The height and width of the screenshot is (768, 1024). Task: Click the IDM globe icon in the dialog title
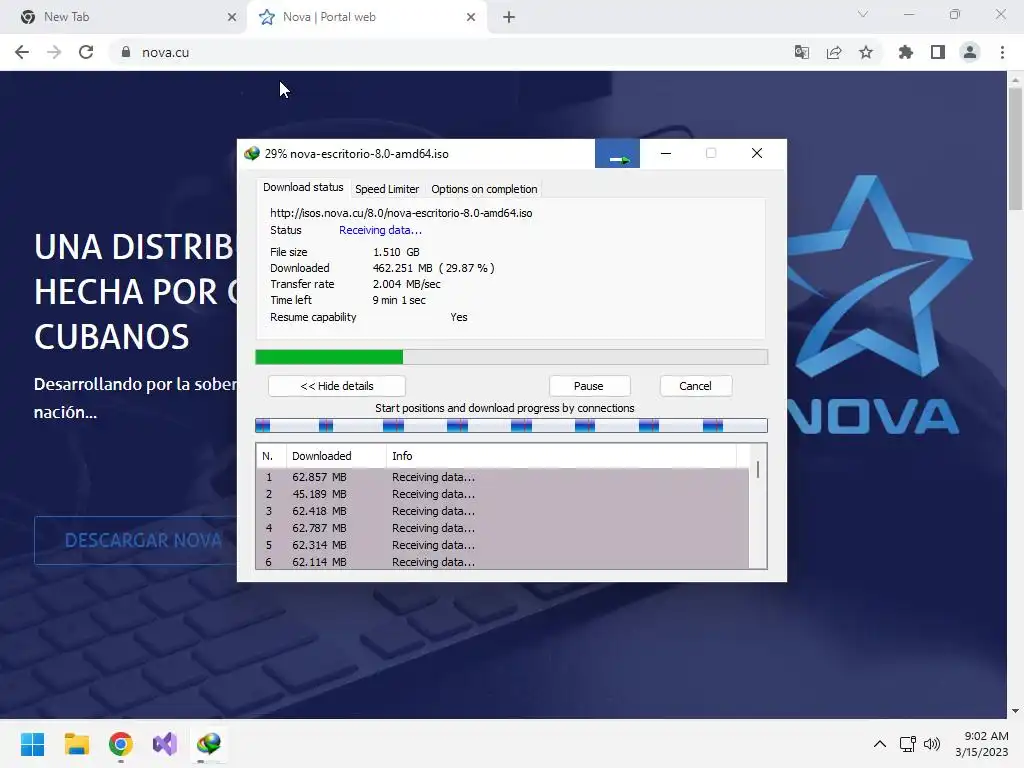coord(251,154)
